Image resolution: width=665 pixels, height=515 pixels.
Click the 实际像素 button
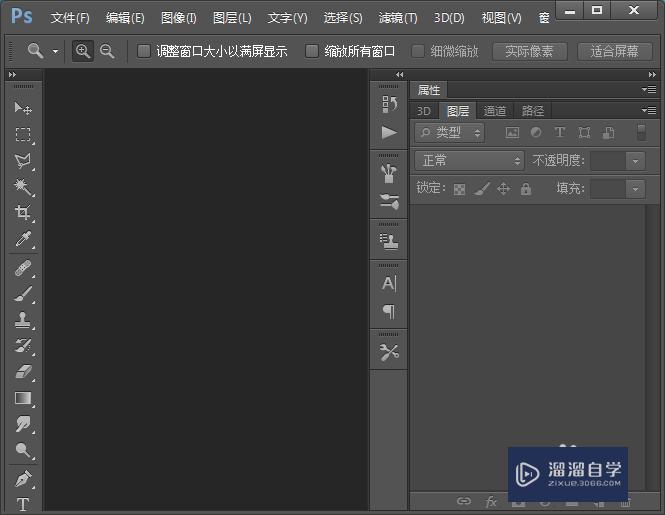click(529, 51)
